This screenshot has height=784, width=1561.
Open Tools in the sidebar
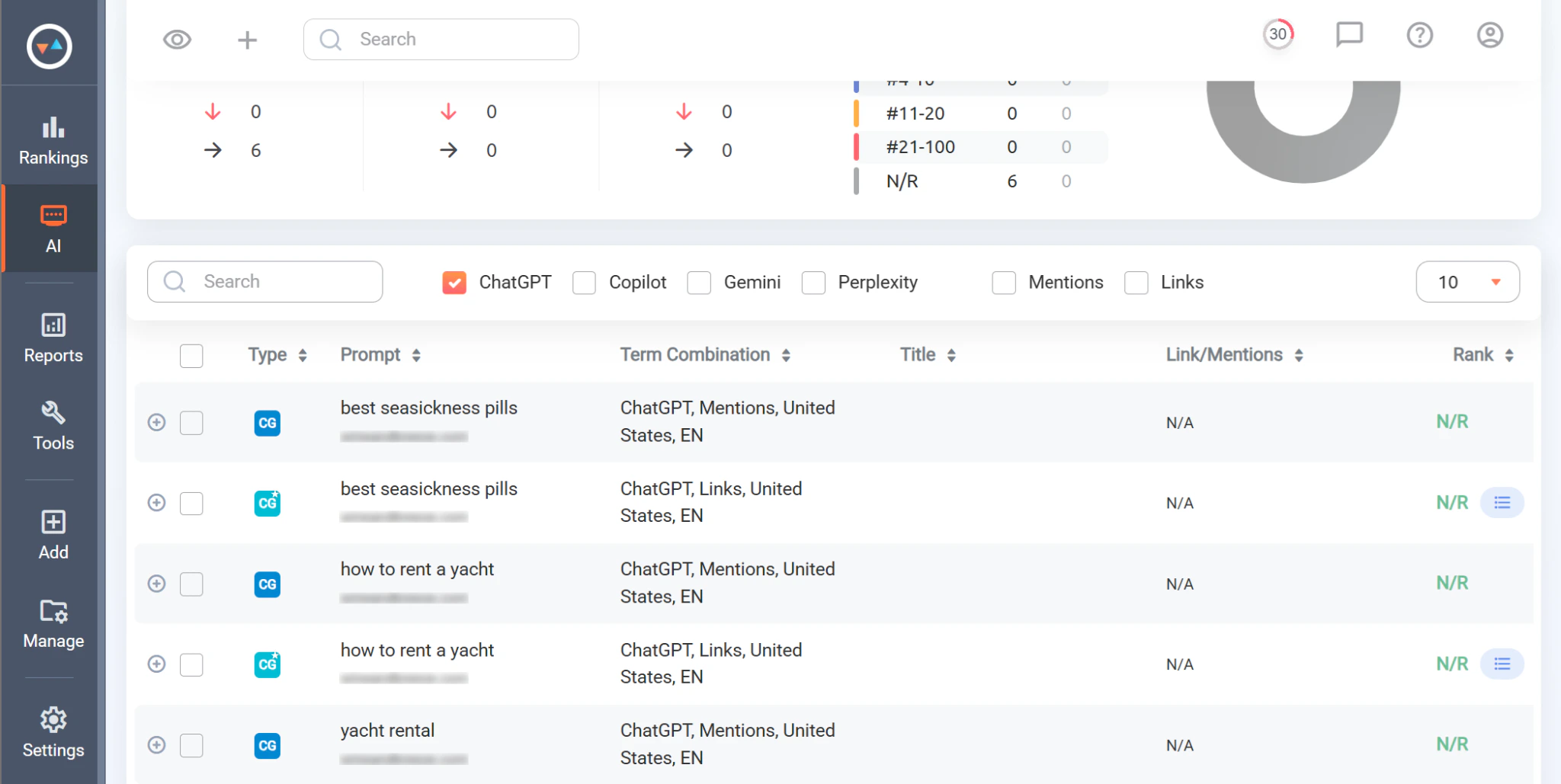point(53,426)
